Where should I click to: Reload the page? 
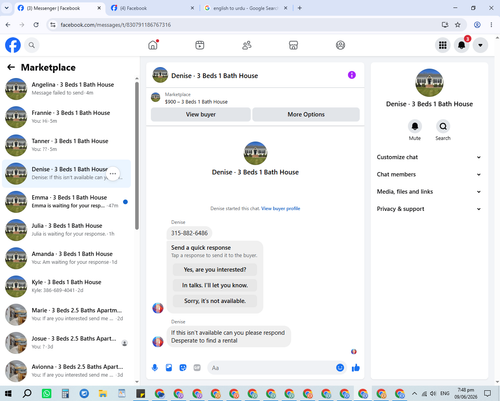(x=36, y=25)
